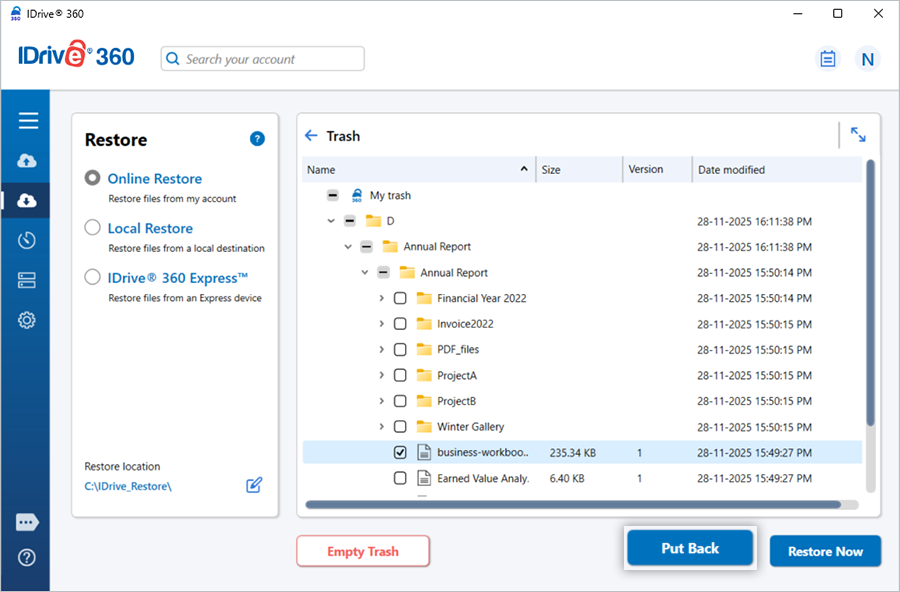Click the Put Back button
The height and width of the screenshot is (592, 900).
click(x=690, y=549)
